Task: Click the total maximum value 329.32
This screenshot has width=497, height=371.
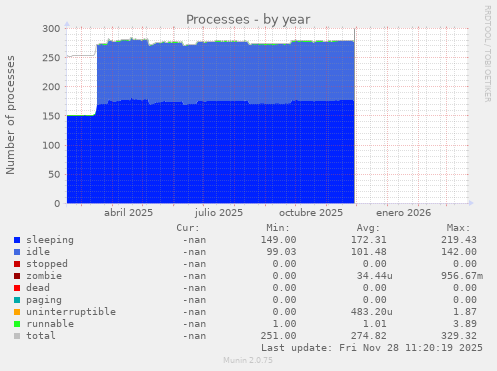Action: 459,336
